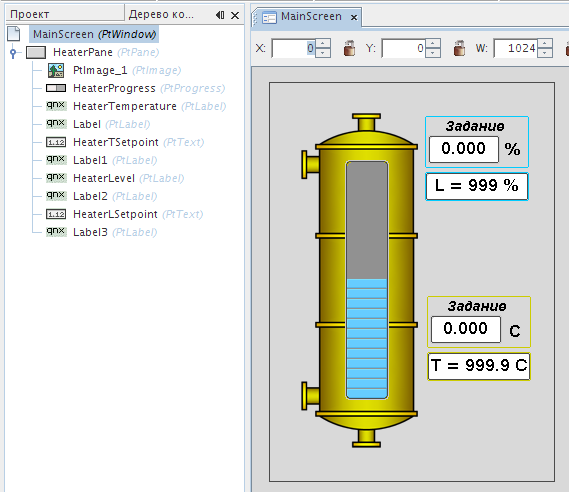The width and height of the screenshot is (569, 492).
Task: Click temperature setpoint field next to C
Action: pyautogui.click(x=466, y=329)
